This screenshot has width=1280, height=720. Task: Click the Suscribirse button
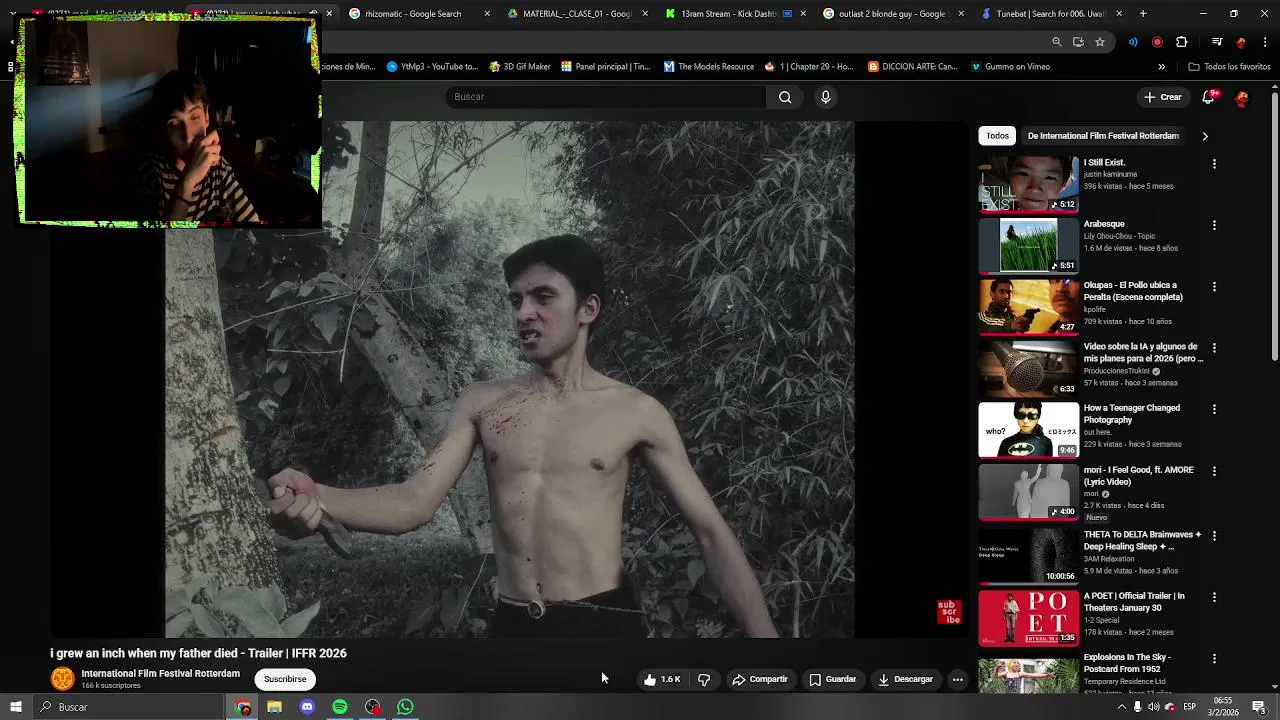pos(285,679)
